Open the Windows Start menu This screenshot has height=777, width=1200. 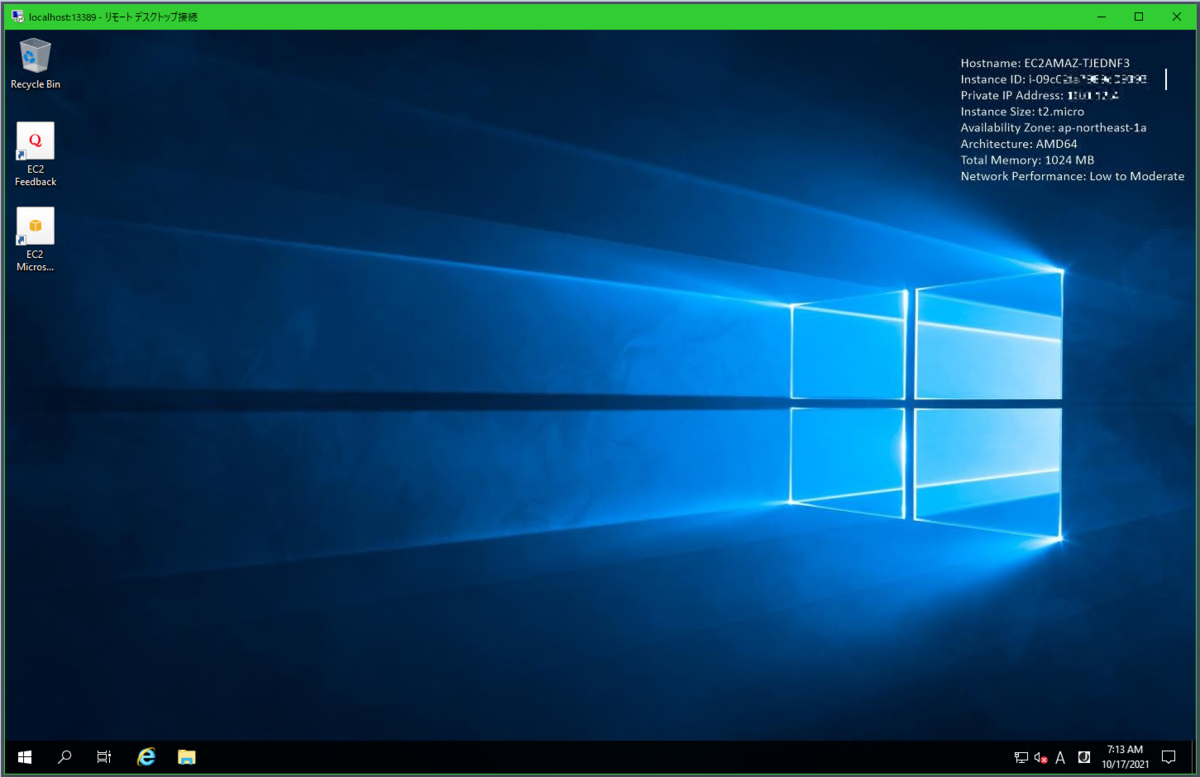tap(25, 757)
